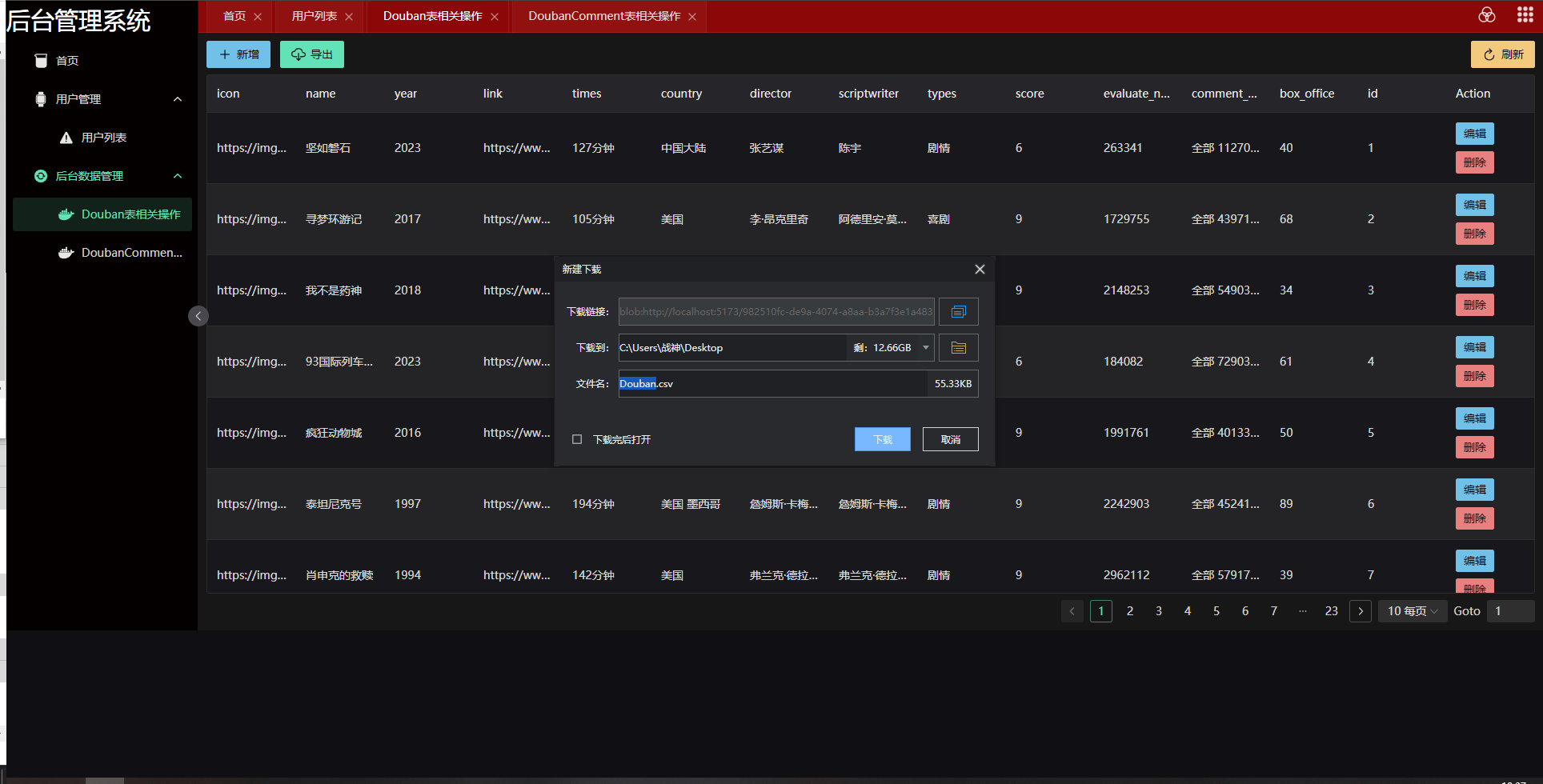Go to next page with arrow

click(1360, 611)
